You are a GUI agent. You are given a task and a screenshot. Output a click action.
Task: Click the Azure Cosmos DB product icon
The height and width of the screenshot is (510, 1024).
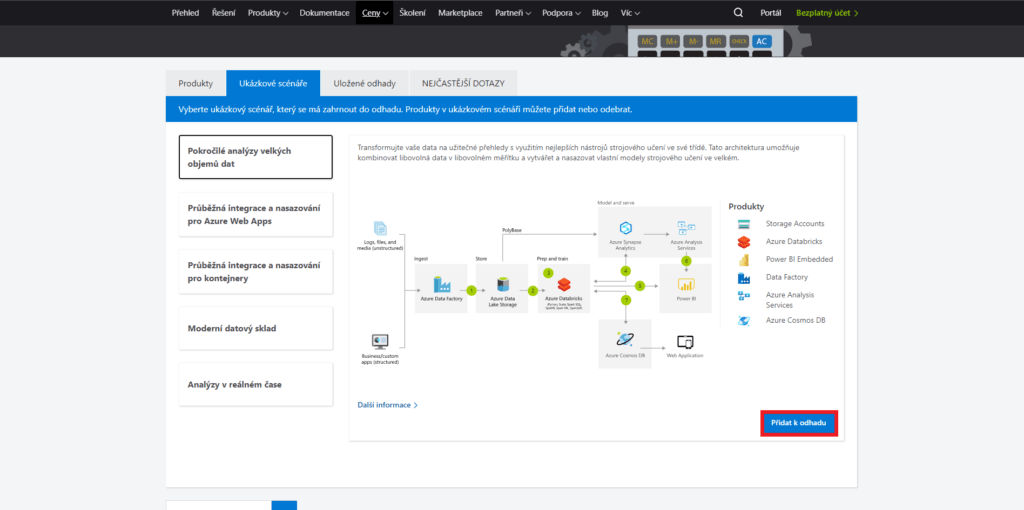pyautogui.click(x=744, y=321)
